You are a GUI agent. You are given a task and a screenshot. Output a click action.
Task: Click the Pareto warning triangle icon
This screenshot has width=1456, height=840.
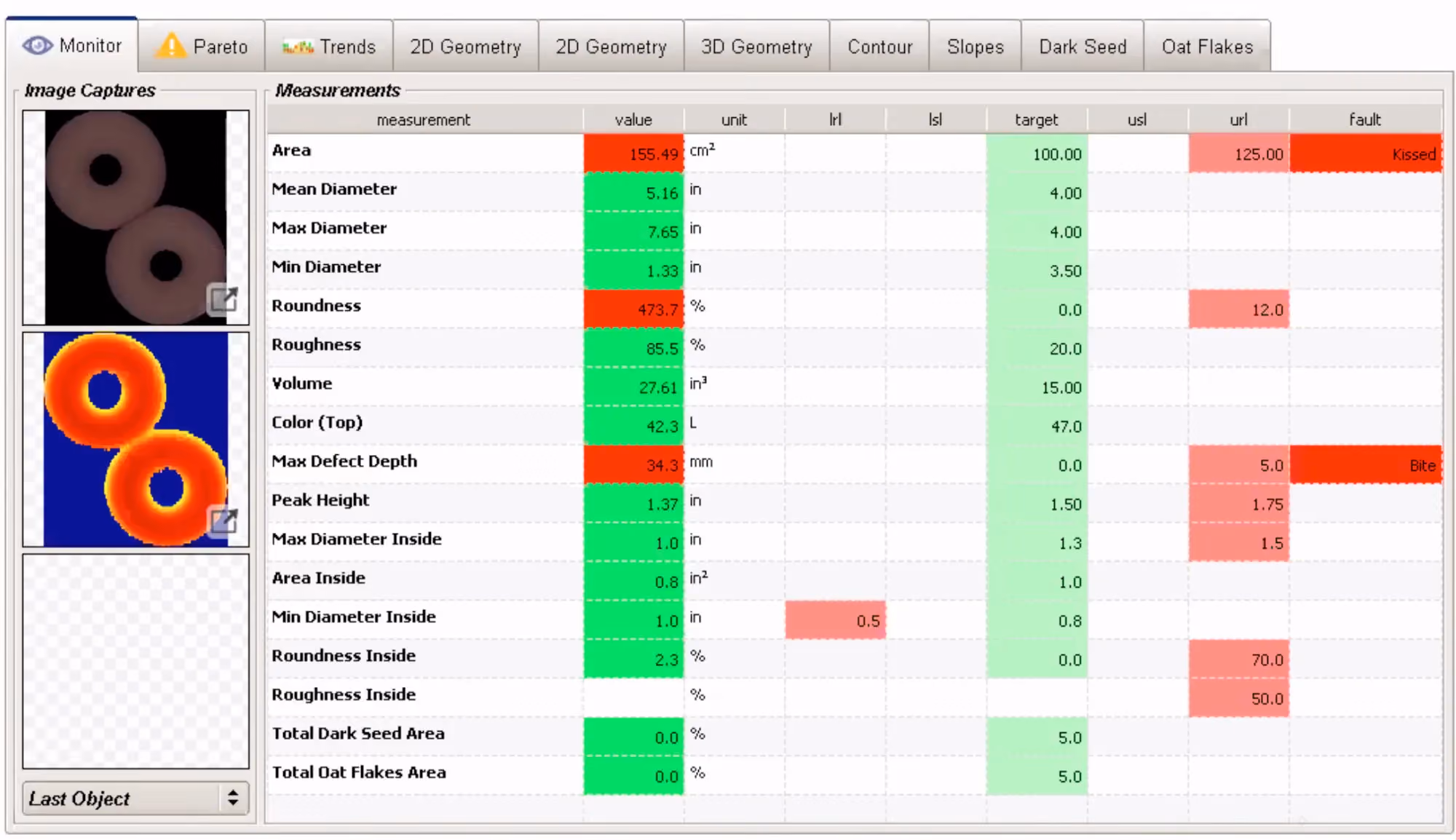click(171, 46)
